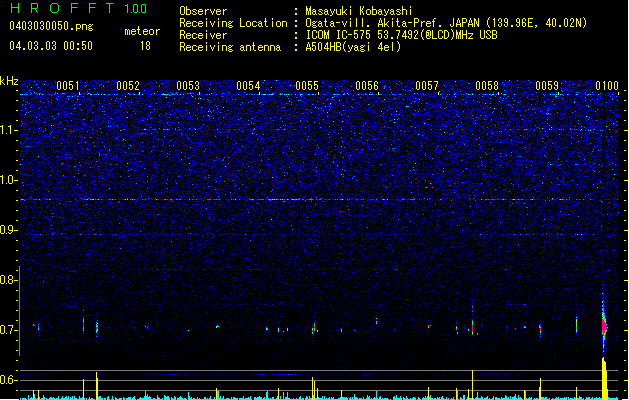Image resolution: width=629 pixels, height=400 pixels.
Task: Click the 0051 time marker
Action: 68,86
